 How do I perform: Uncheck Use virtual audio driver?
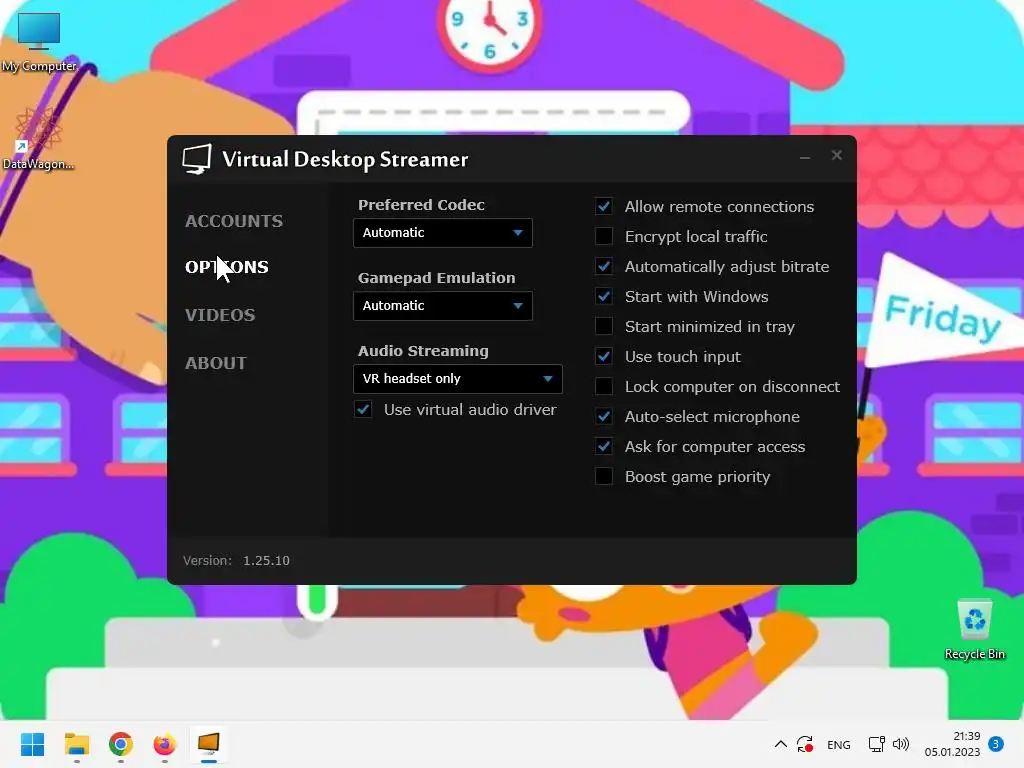click(x=364, y=409)
